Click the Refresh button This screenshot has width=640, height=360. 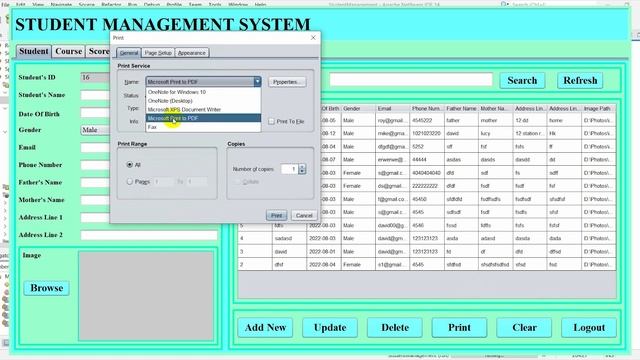[580, 80]
